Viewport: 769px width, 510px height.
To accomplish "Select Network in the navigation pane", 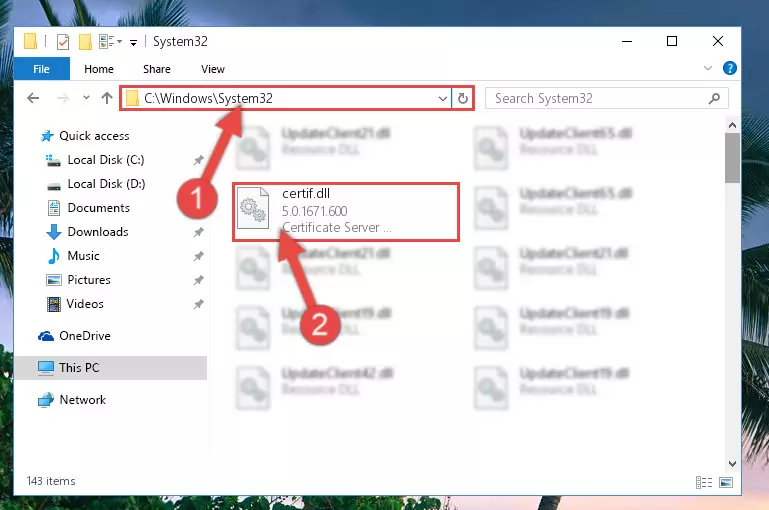I will point(82,400).
